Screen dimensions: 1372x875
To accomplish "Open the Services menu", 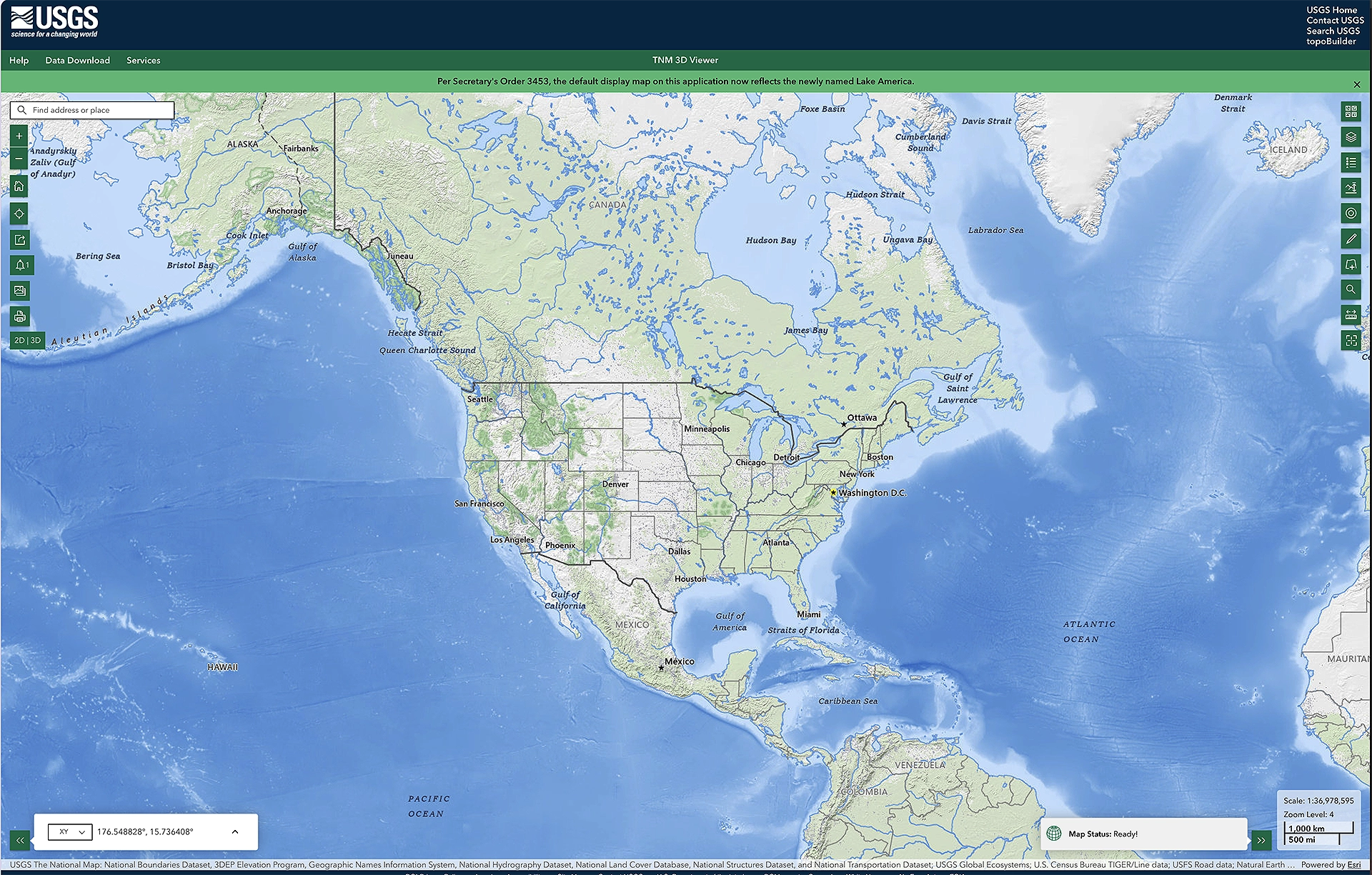I will click(x=144, y=61).
